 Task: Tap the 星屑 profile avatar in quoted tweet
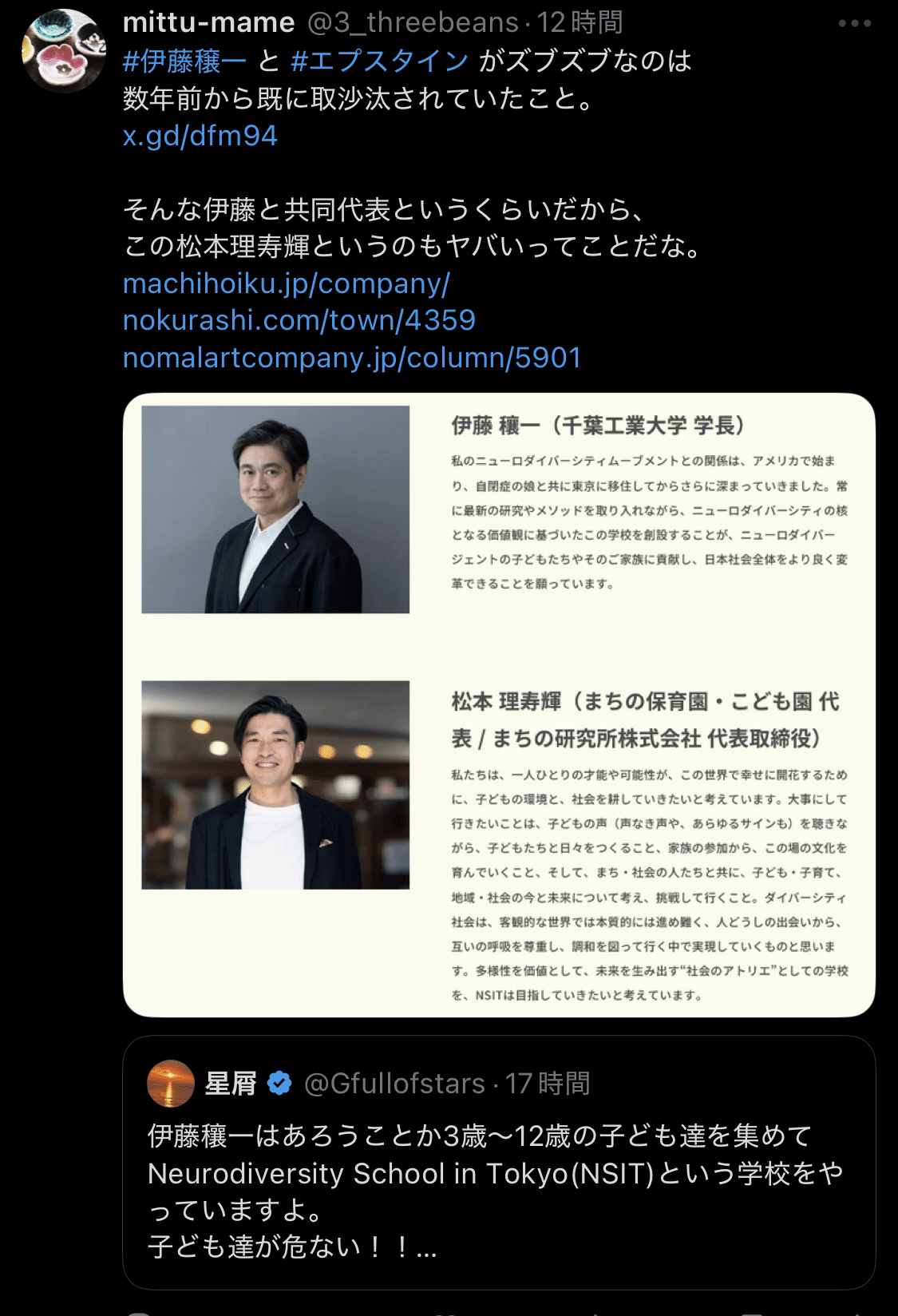pyautogui.click(x=172, y=1084)
